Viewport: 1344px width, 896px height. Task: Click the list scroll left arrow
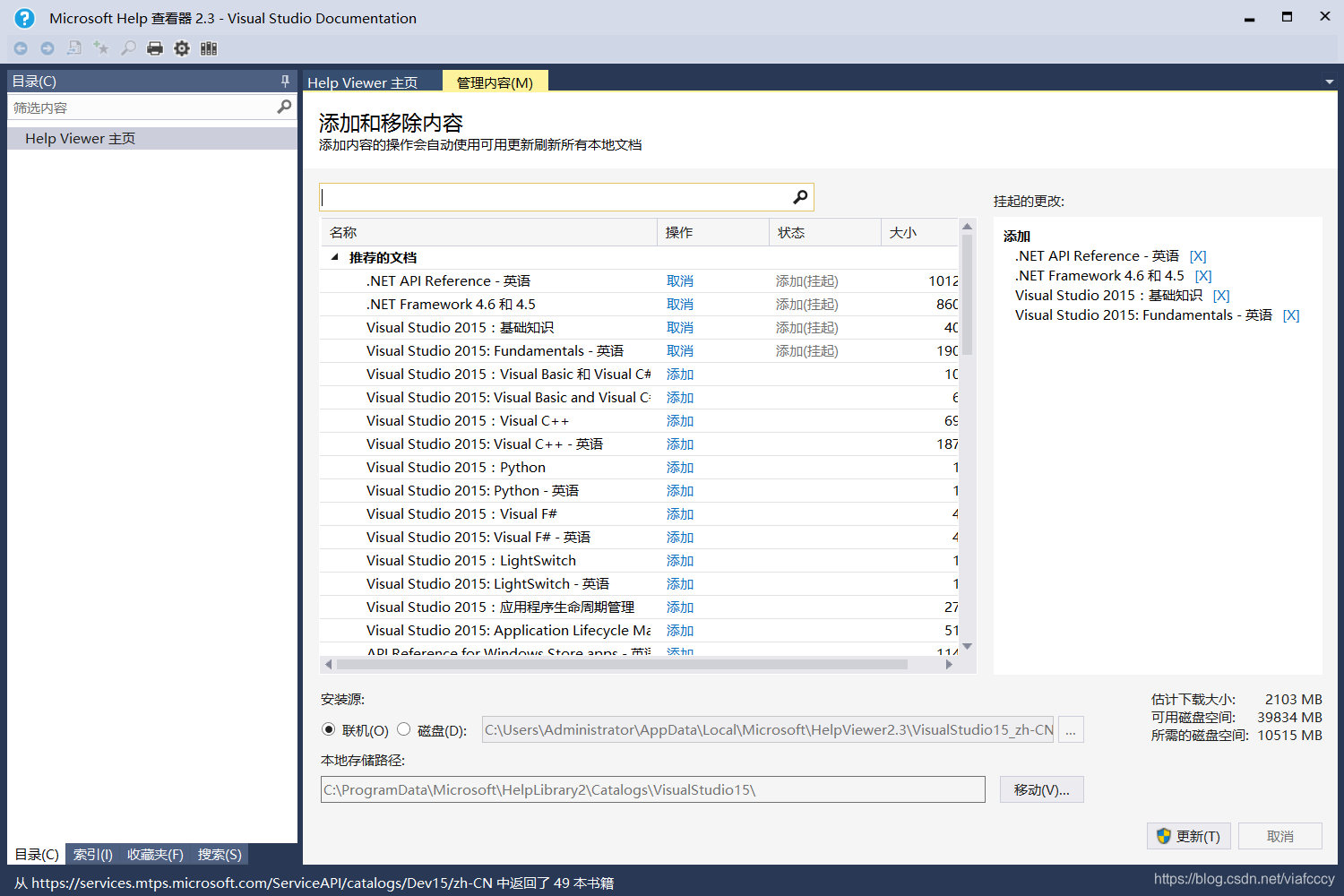[x=328, y=664]
